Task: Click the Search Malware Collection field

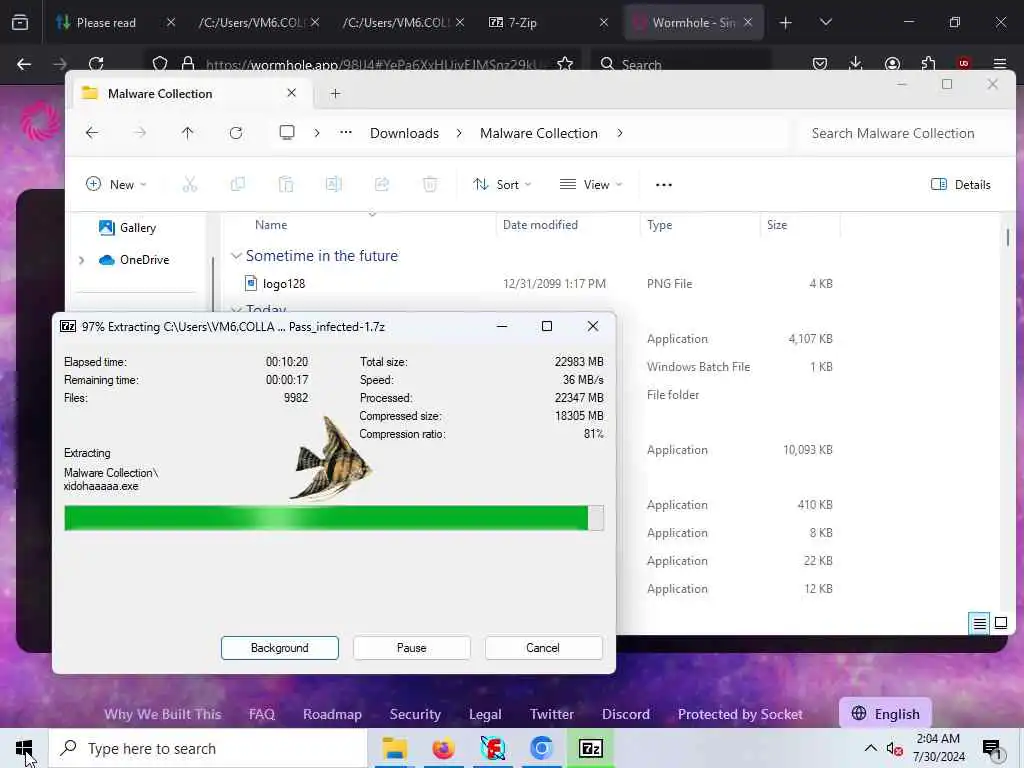Action: pos(904,133)
